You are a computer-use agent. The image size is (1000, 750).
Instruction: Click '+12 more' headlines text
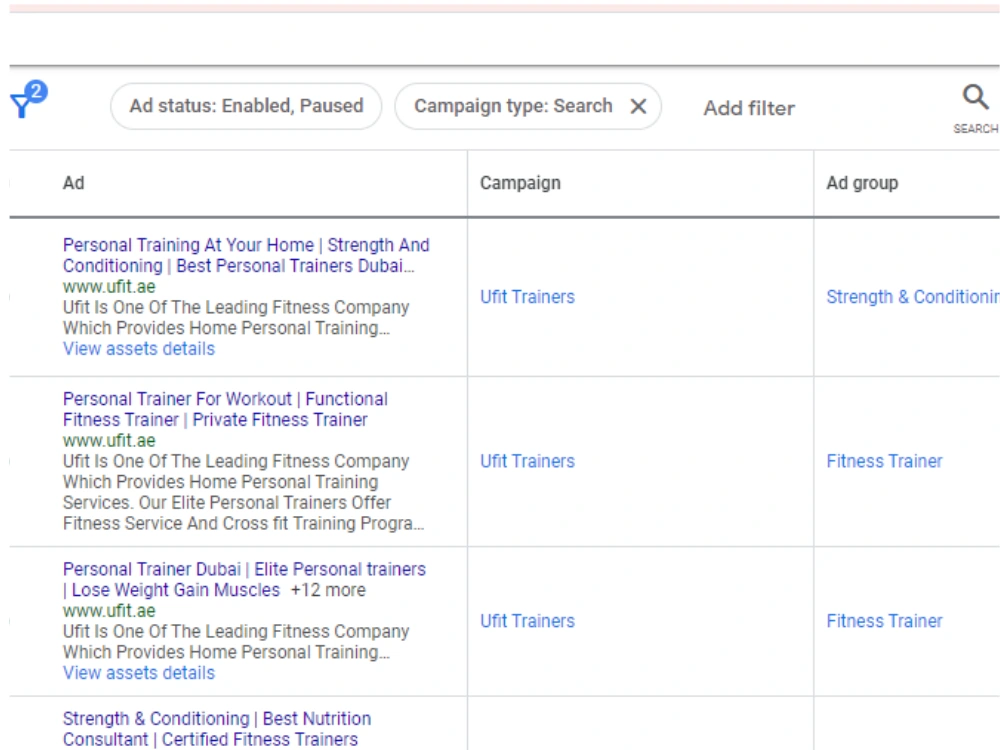328,590
